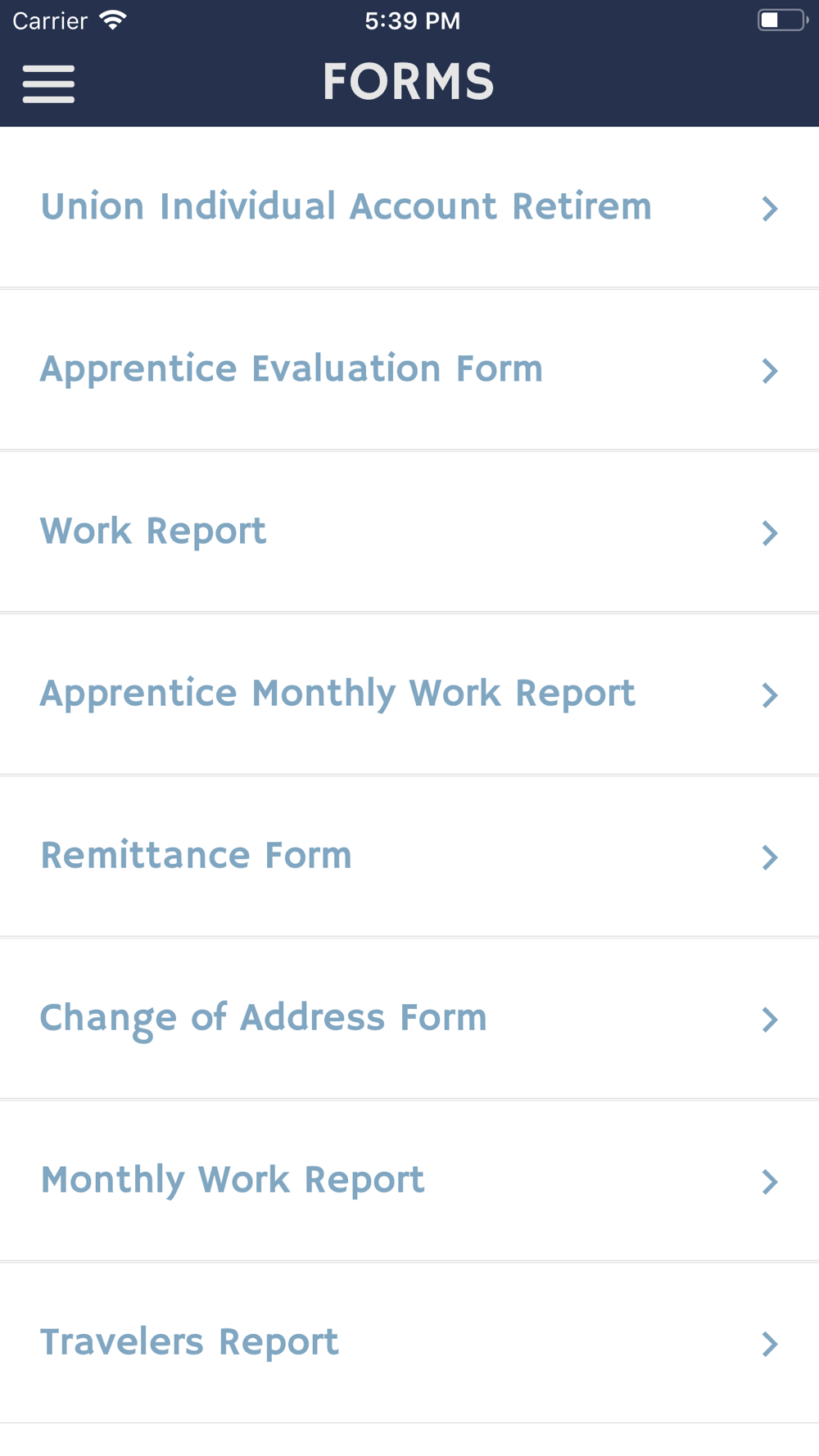Tap arrow icon beside Monthly Work Report

769,1182
